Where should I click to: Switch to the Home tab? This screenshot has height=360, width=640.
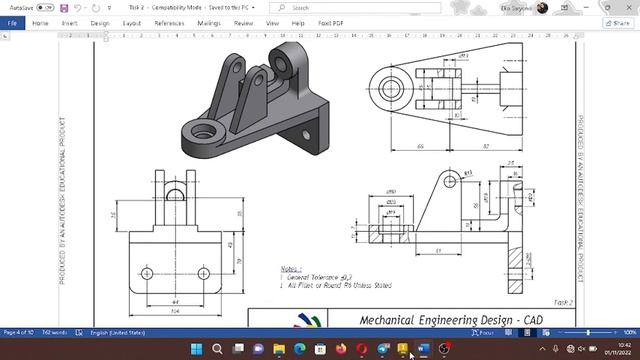(x=40, y=23)
